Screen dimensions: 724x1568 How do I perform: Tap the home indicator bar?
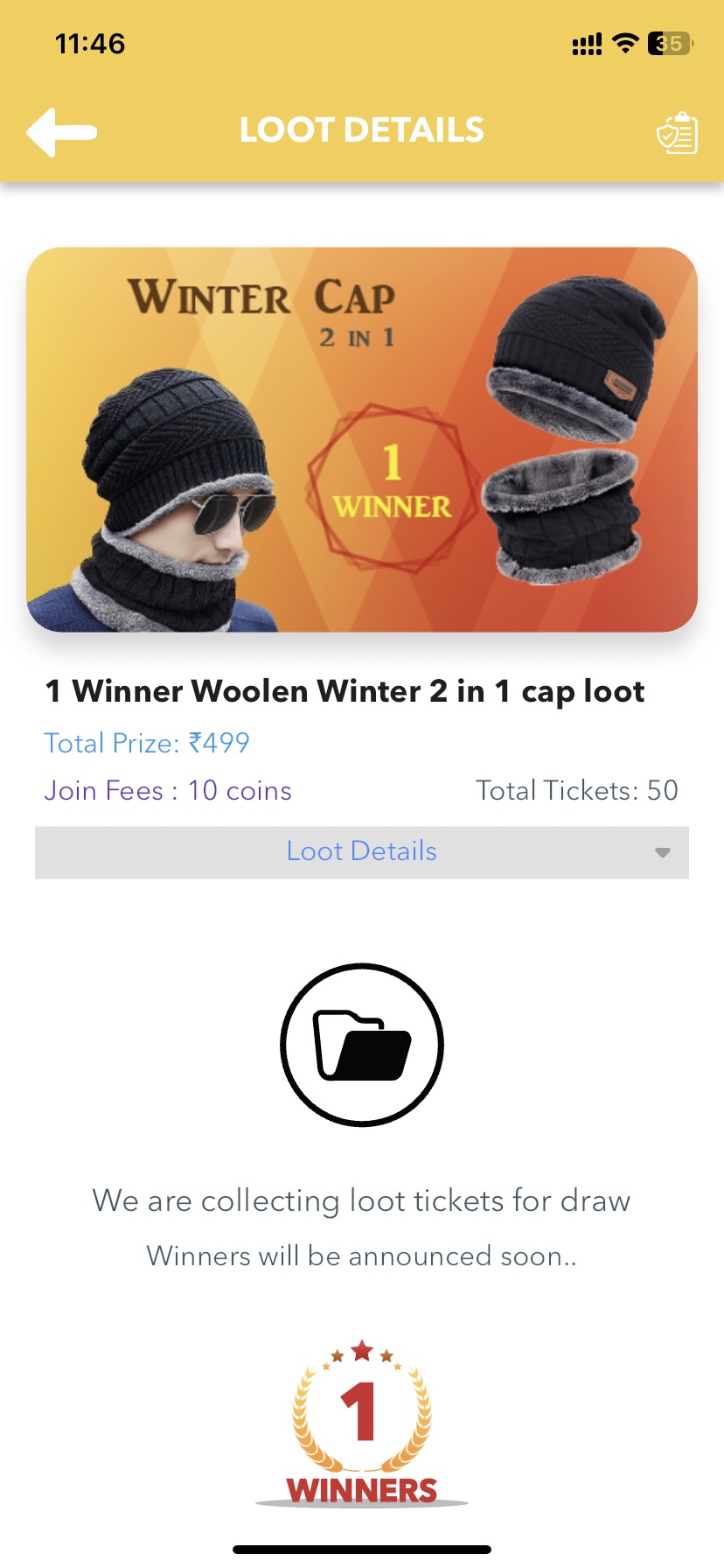click(x=362, y=1549)
